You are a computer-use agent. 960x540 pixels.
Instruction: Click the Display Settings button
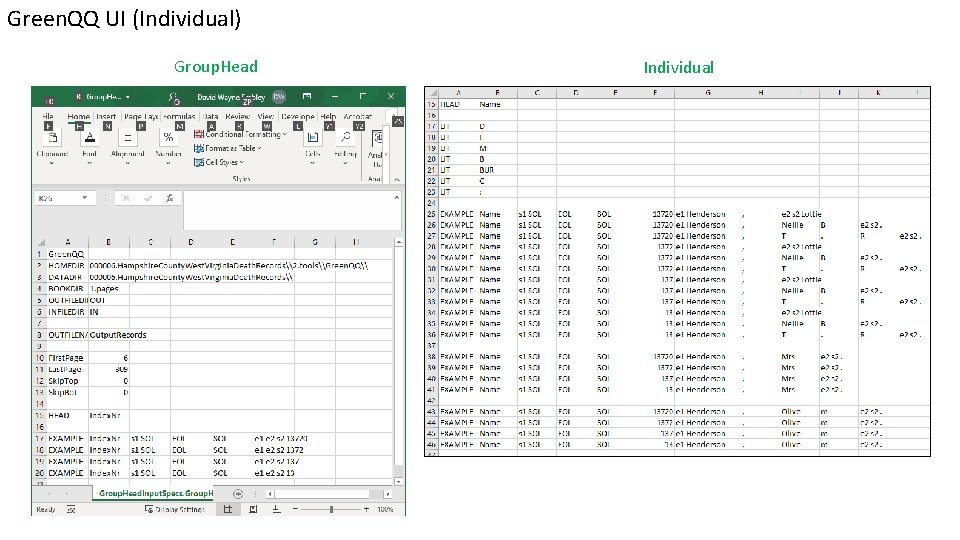(x=174, y=509)
